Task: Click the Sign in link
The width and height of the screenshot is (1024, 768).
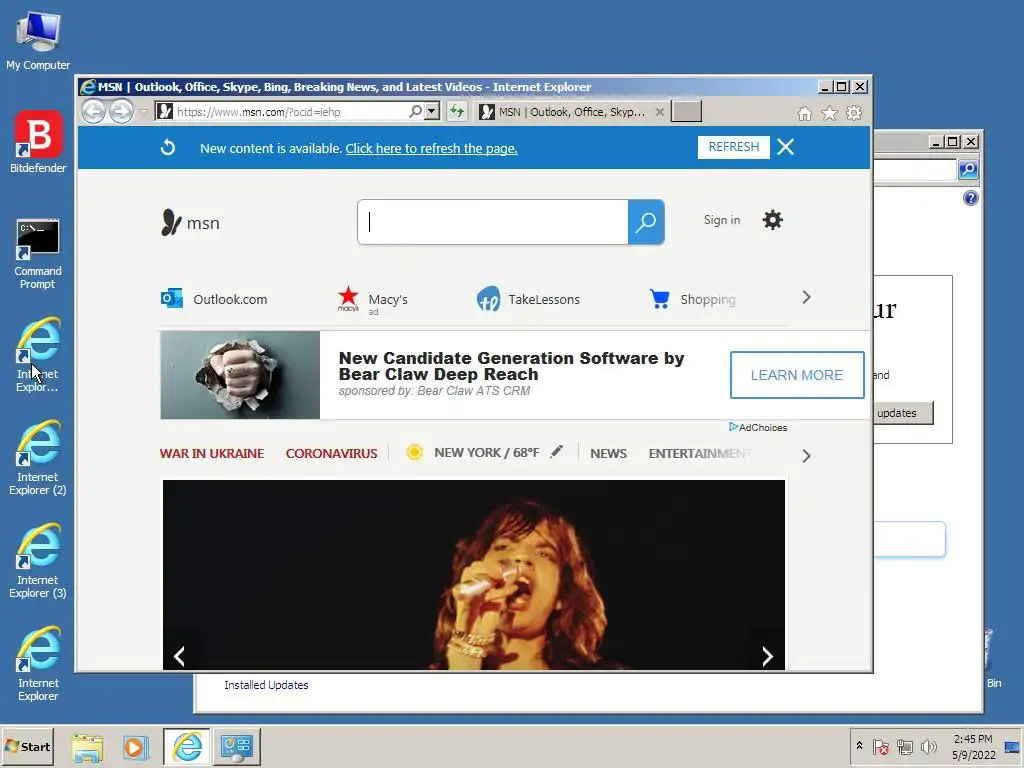Action: pyautogui.click(x=722, y=220)
